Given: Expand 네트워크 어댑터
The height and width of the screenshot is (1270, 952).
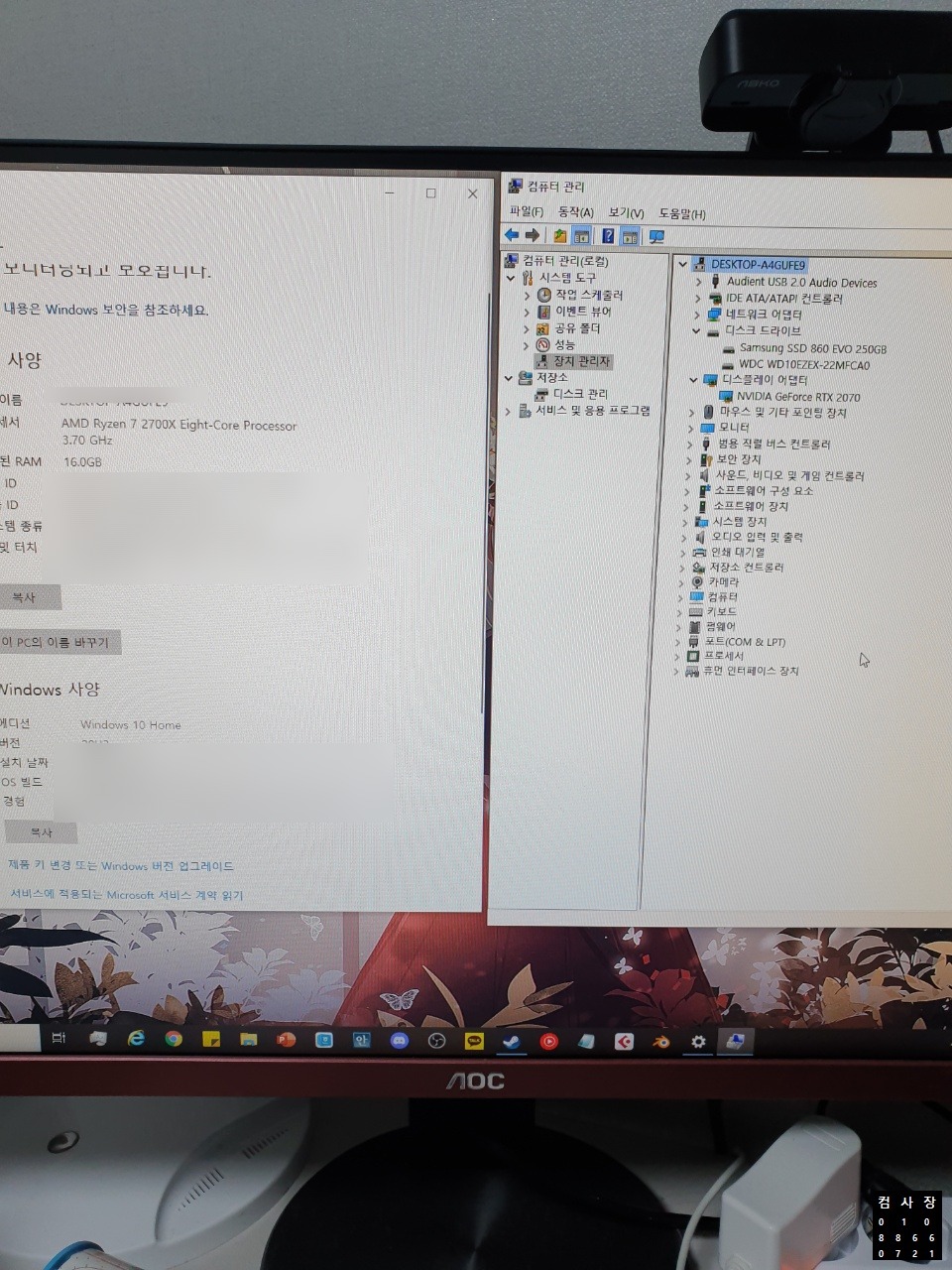Looking at the screenshot, I should pos(696,315).
